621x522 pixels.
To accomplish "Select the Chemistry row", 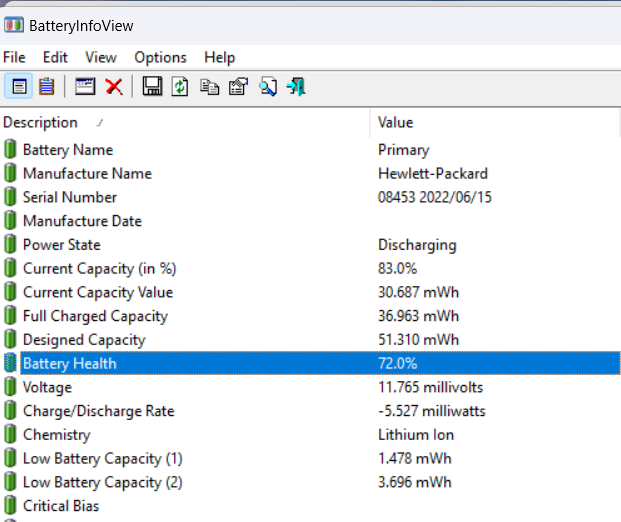I will point(310,434).
